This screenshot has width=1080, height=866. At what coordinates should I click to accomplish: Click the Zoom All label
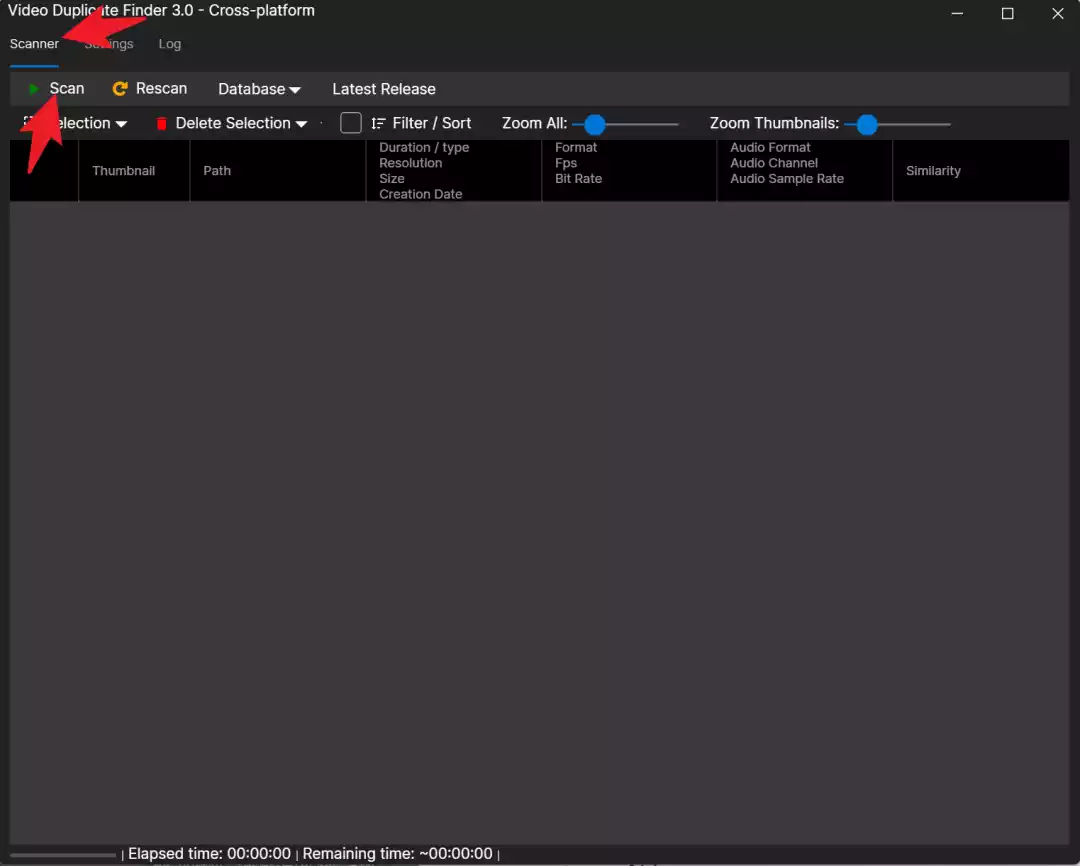pyautogui.click(x=534, y=123)
